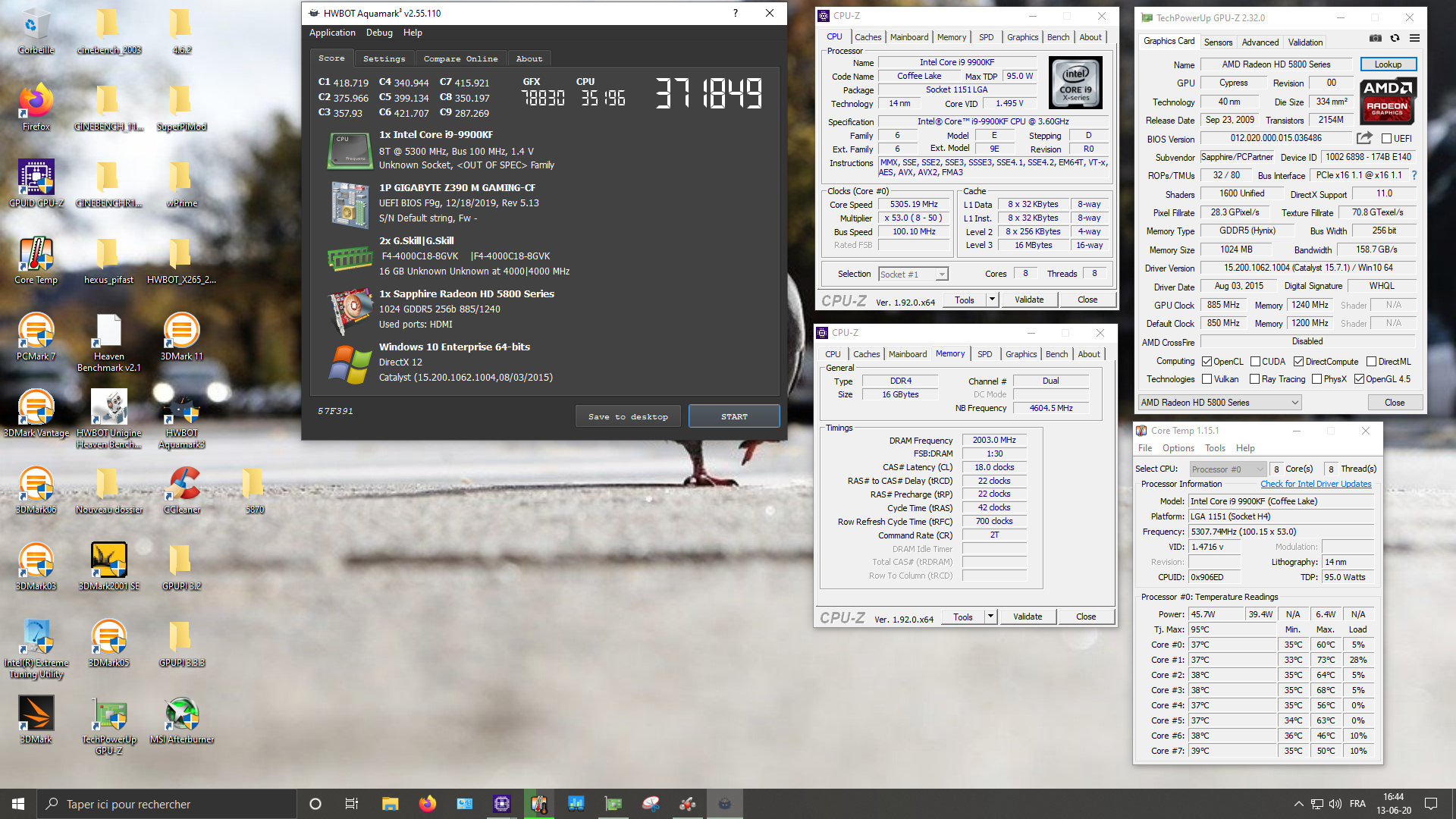The height and width of the screenshot is (819, 1456).
Task: Click the Core #1 temperature row in Core Temp
Action: pyautogui.click(x=1260, y=660)
